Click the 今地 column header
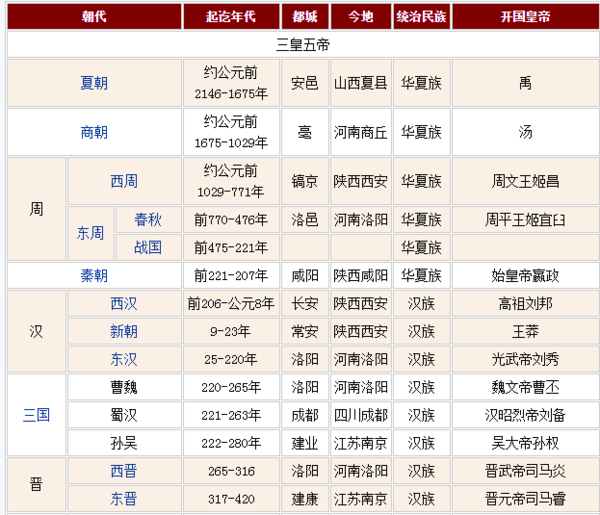600x515 pixels. 361,16
